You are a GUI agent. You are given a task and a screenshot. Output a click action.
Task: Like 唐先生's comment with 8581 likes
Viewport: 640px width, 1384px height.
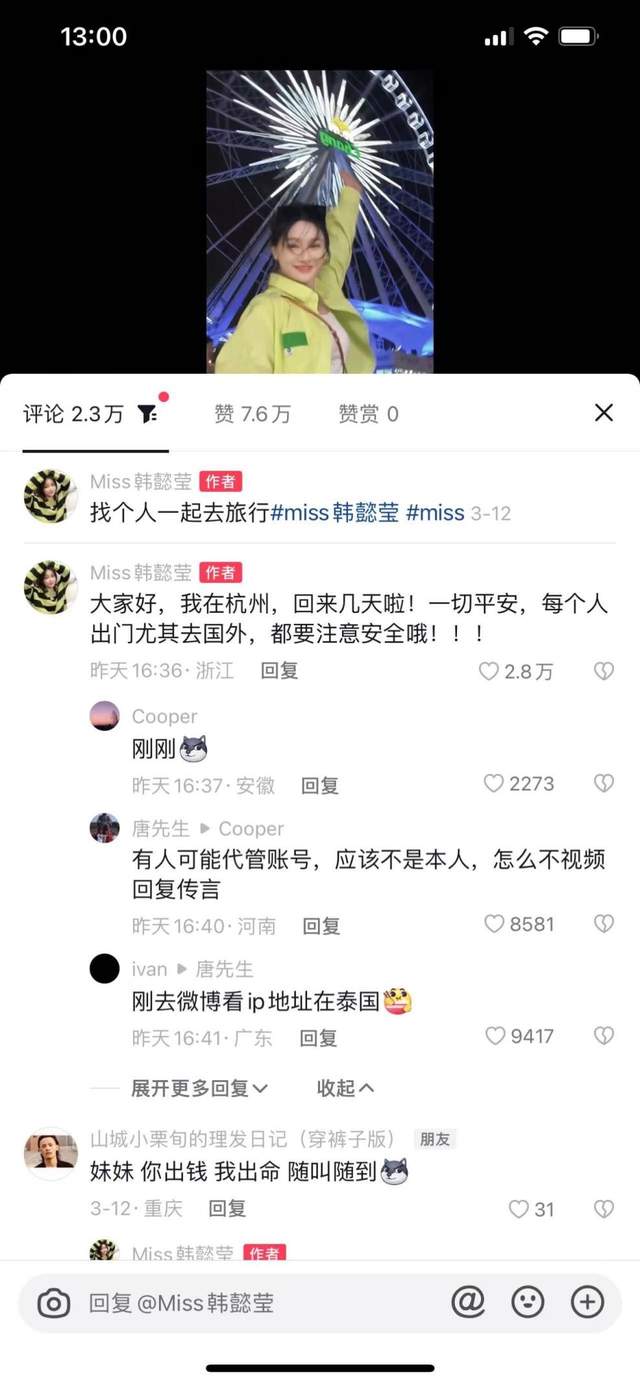click(494, 924)
